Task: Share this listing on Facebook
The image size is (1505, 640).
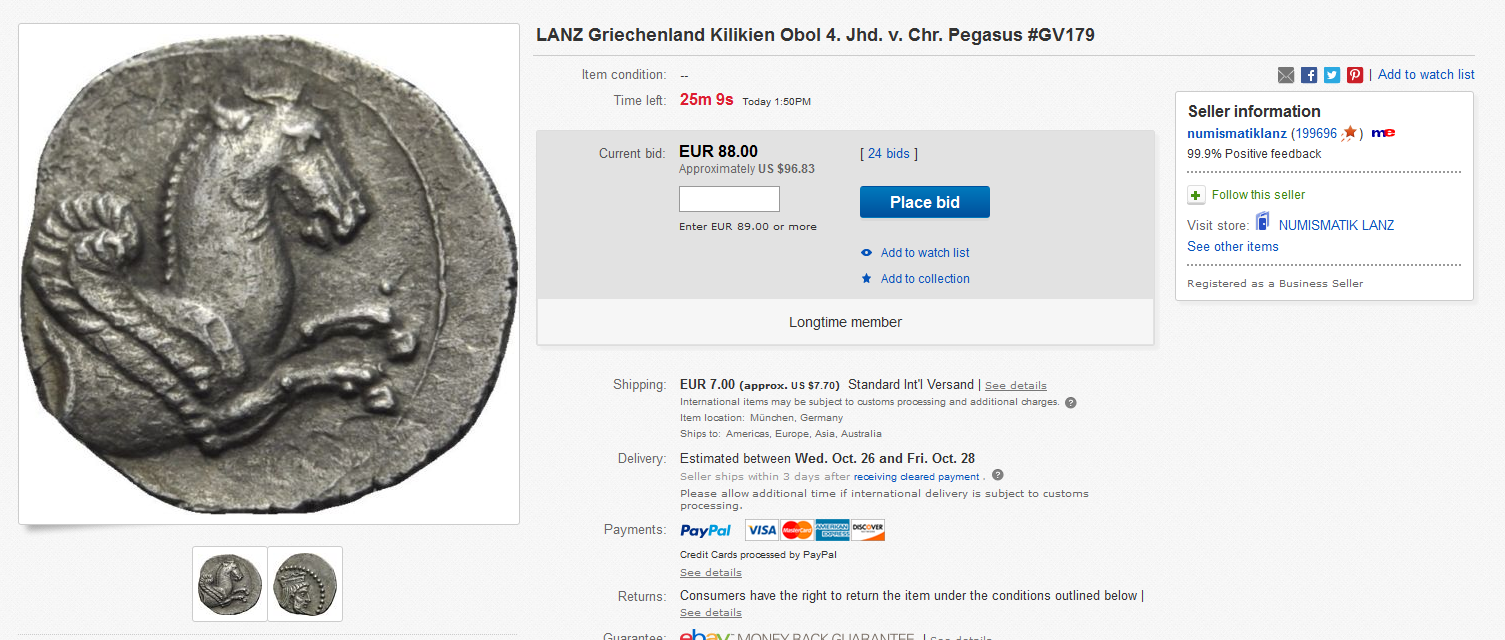Action: [1309, 75]
